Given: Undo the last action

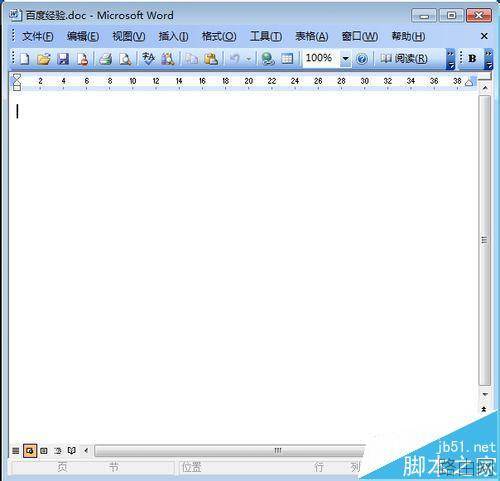Looking at the screenshot, I should (x=235, y=59).
